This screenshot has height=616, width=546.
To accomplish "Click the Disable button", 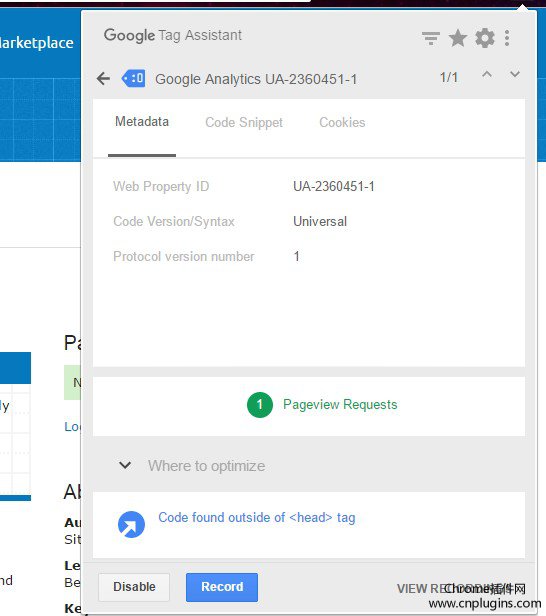I will point(134,587).
